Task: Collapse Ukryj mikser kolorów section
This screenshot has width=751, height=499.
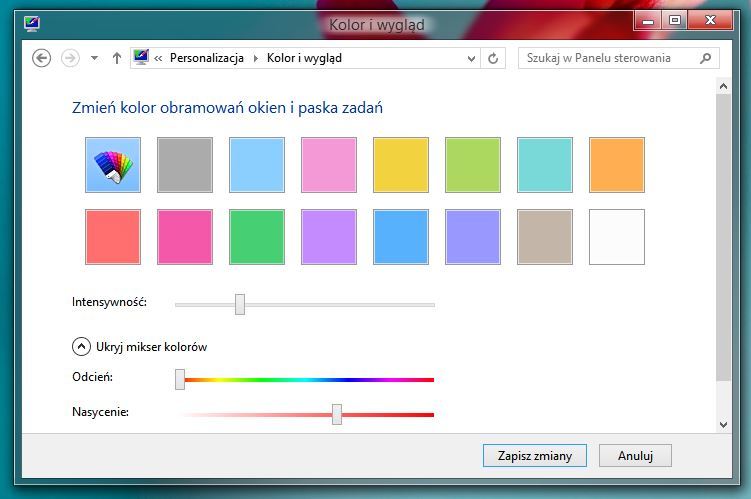Action: pyautogui.click(x=81, y=346)
